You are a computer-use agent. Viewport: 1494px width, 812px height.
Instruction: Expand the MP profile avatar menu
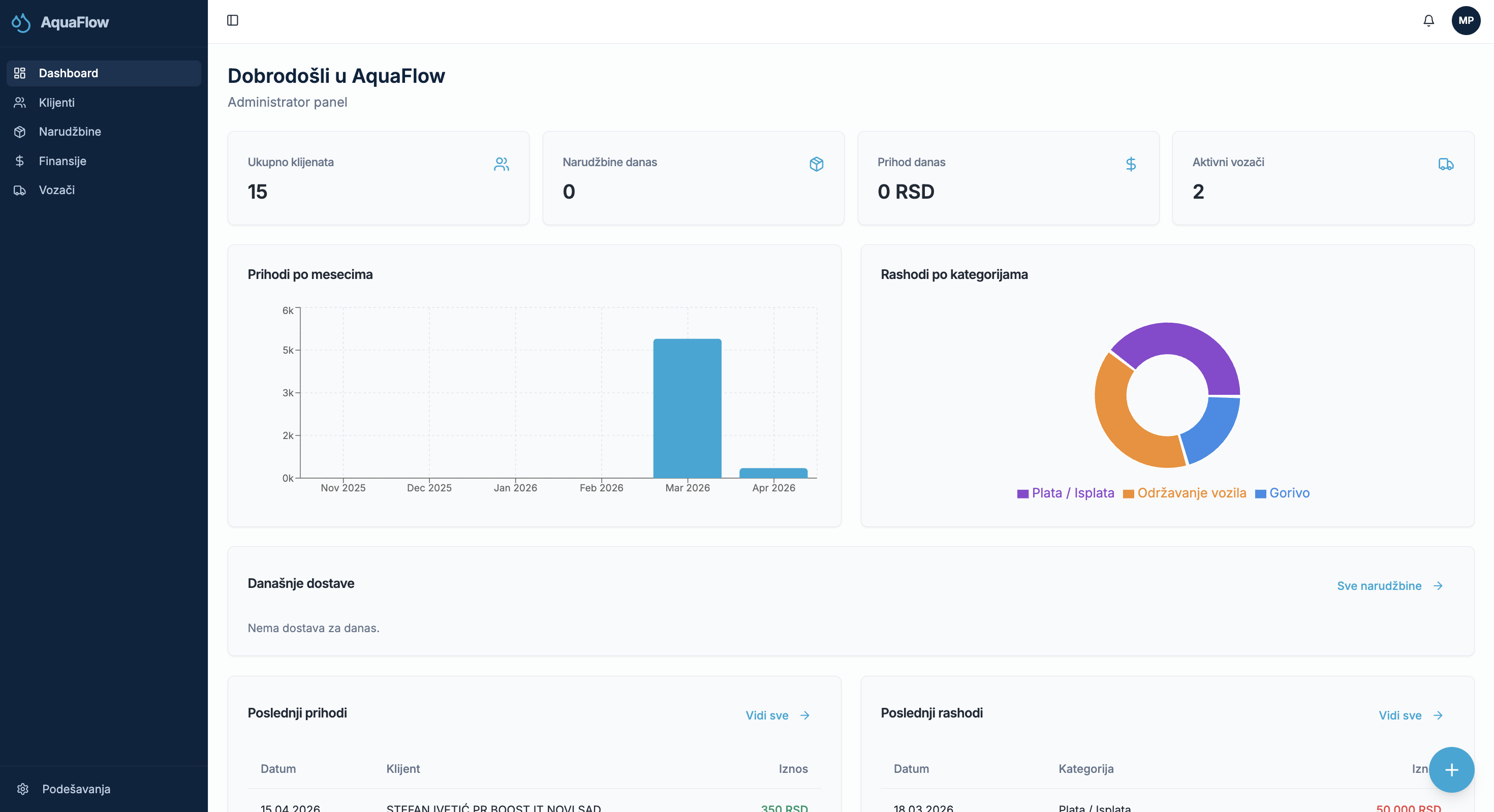(x=1466, y=20)
